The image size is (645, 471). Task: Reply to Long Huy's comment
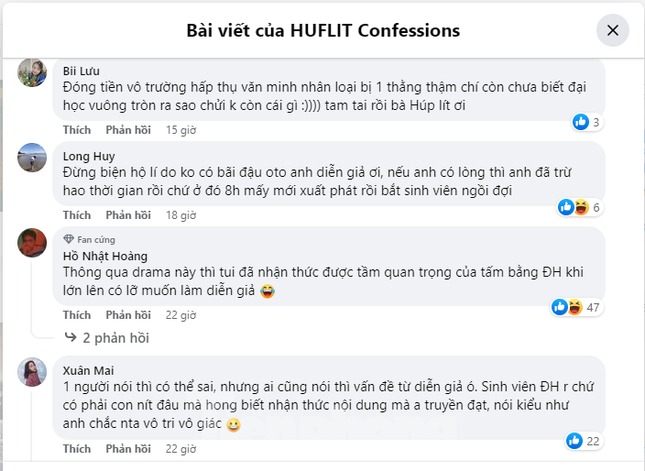tap(128, 215)
